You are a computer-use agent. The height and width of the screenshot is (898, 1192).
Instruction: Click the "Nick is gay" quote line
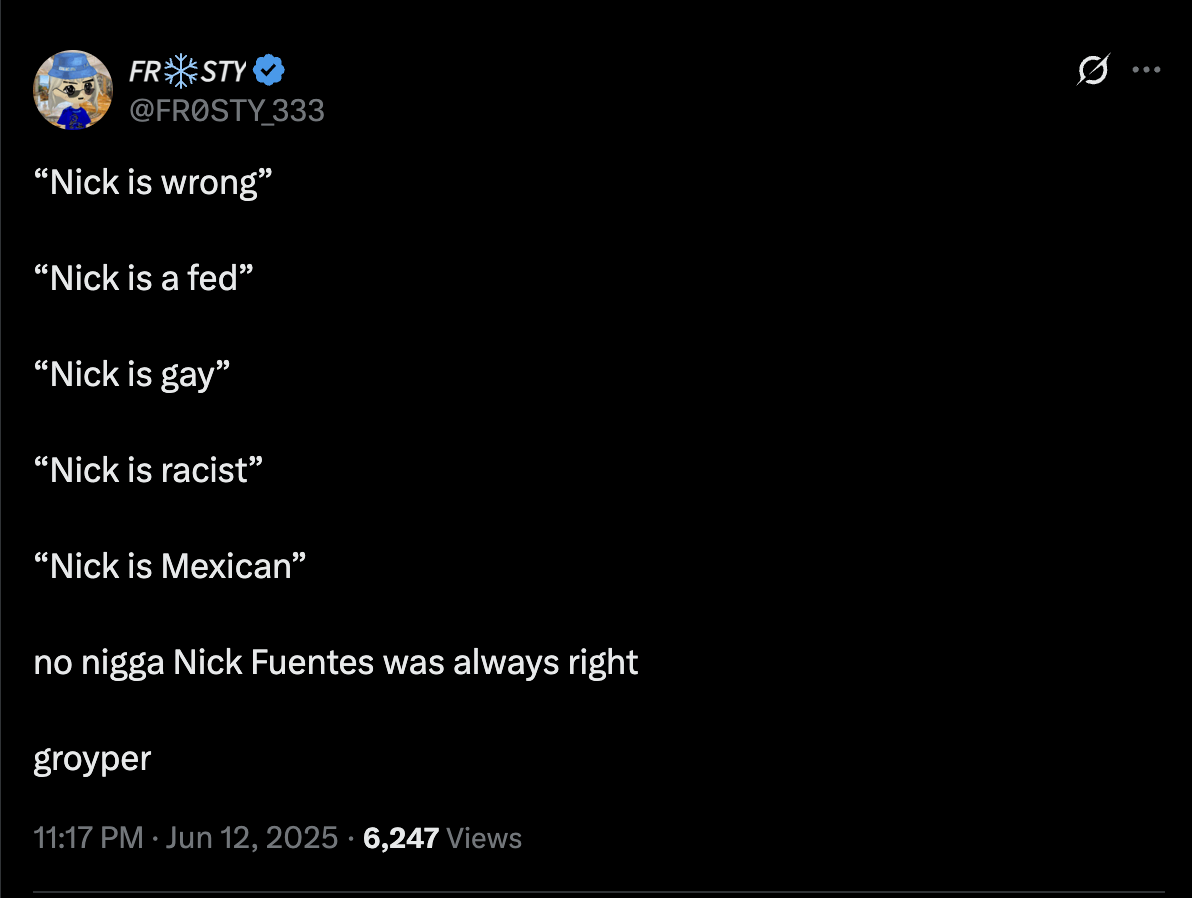(132, 375)
